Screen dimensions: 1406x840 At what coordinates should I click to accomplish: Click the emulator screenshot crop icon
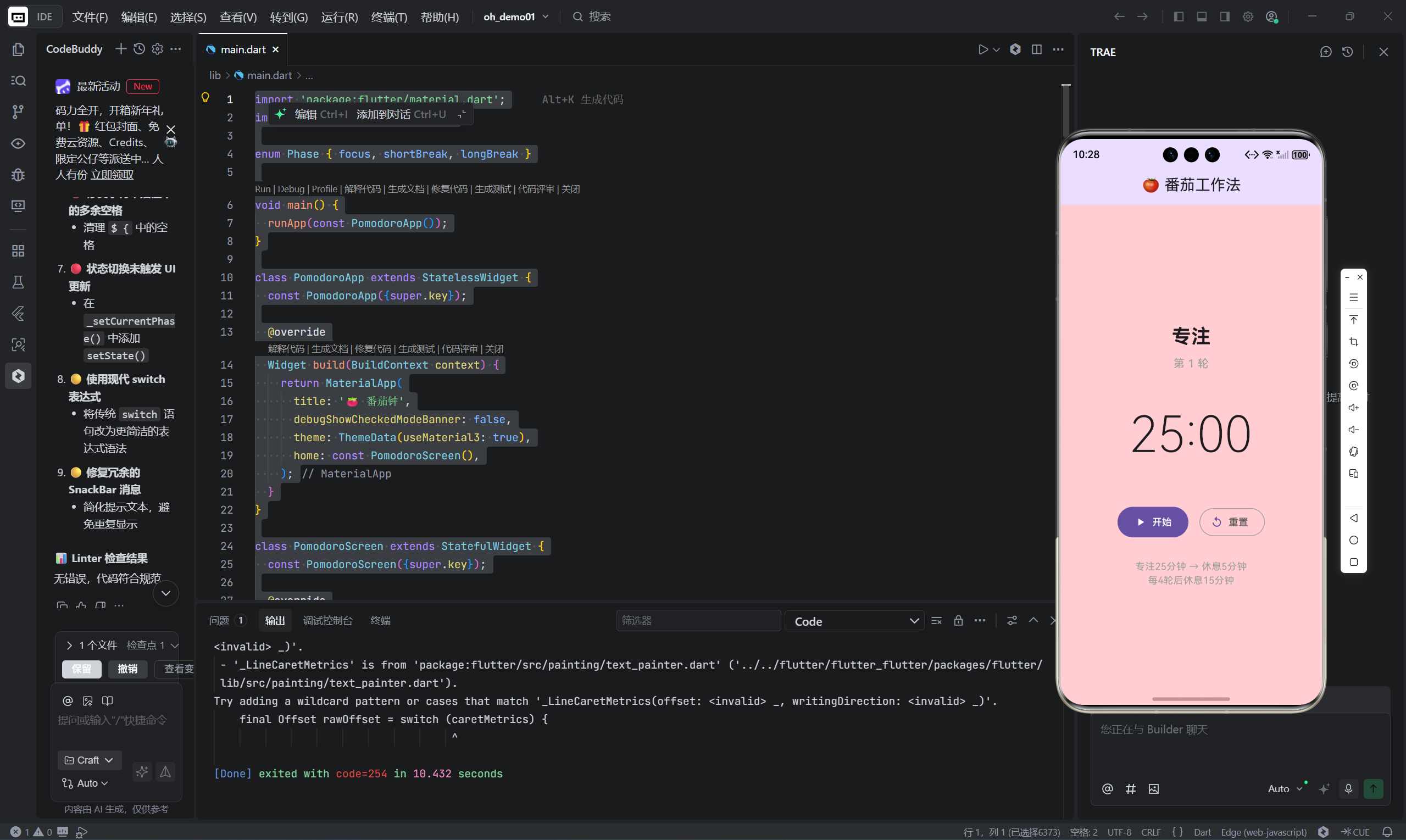point(1353,342)
